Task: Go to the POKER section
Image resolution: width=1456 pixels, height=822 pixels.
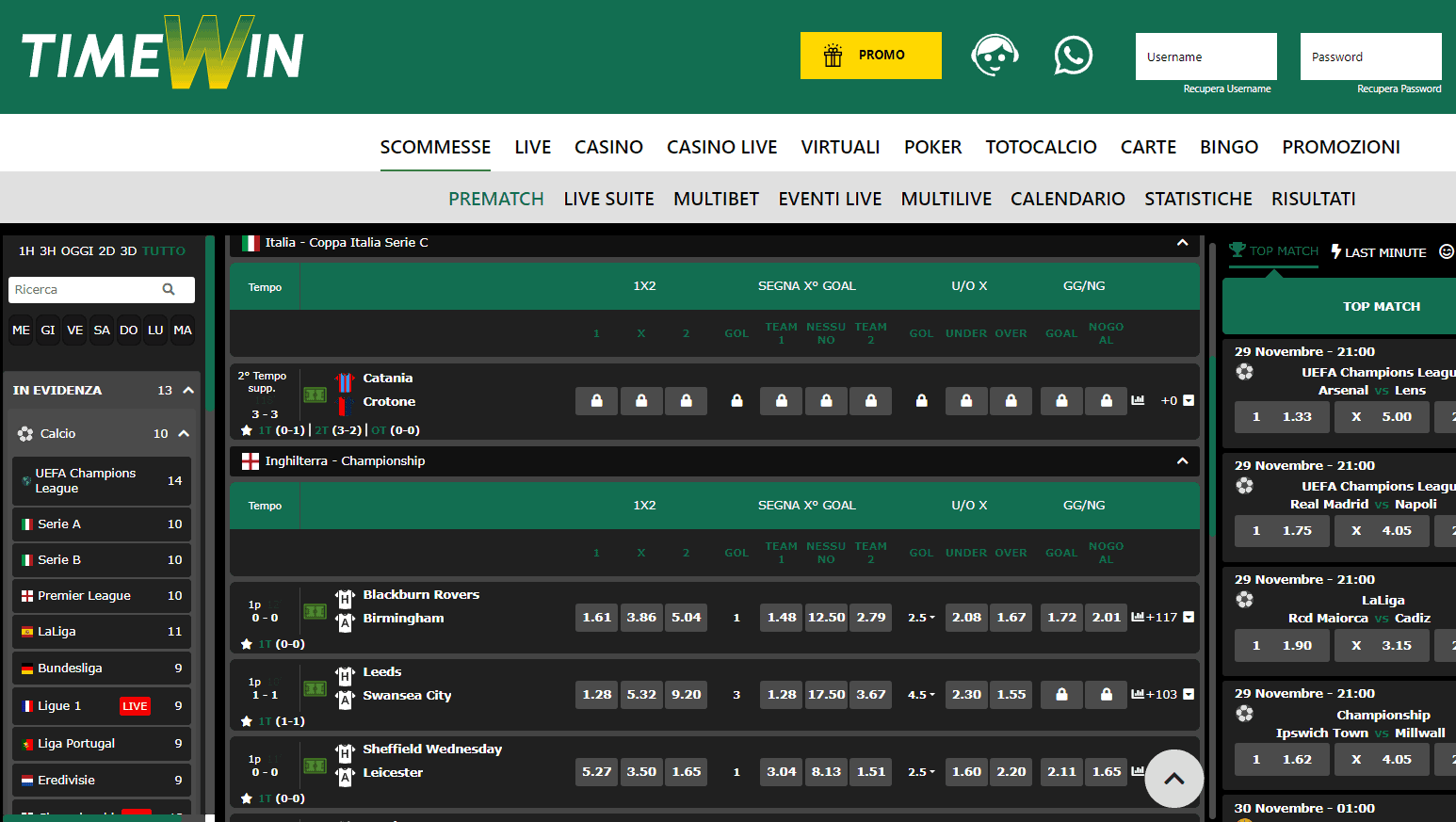Action: pos(932,147)
